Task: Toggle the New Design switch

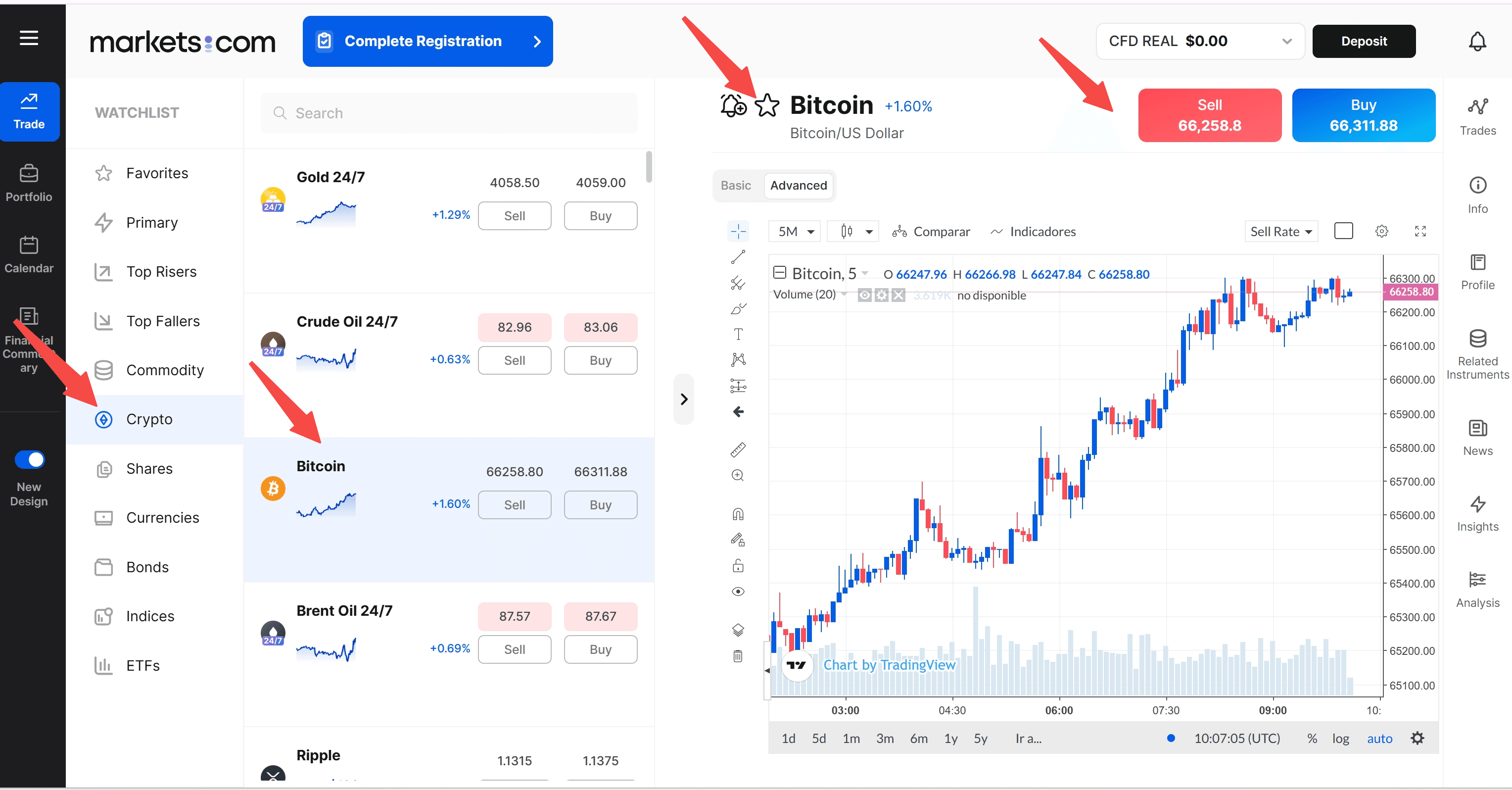Action: 29,459
